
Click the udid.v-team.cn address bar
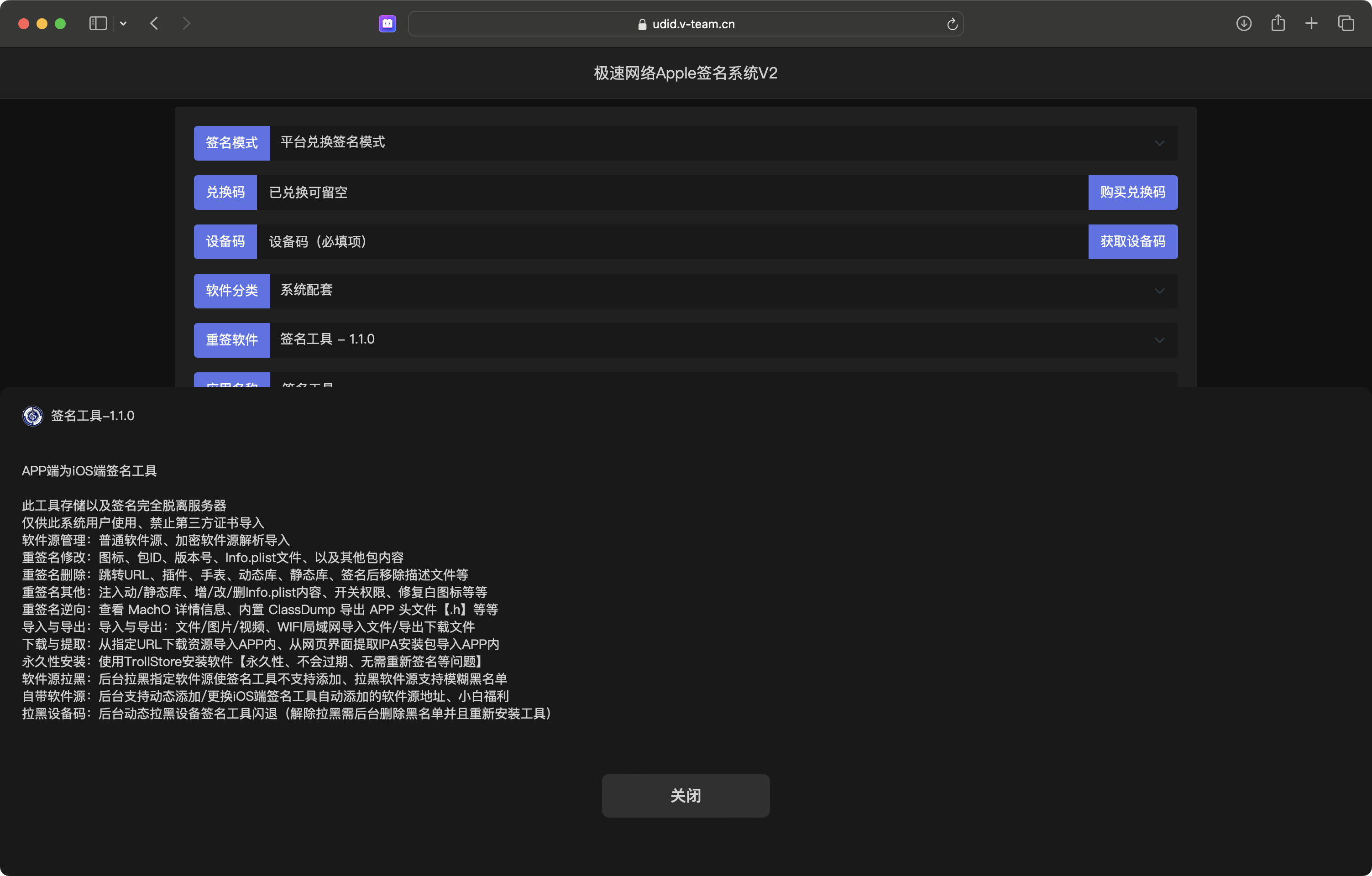pyautogui.click(x=686, y=24)
